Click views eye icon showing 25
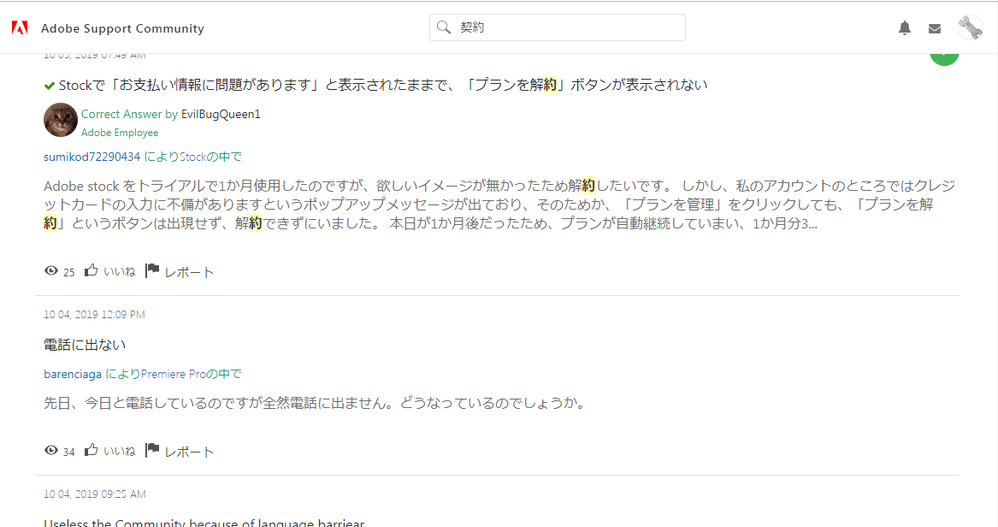 51,271
